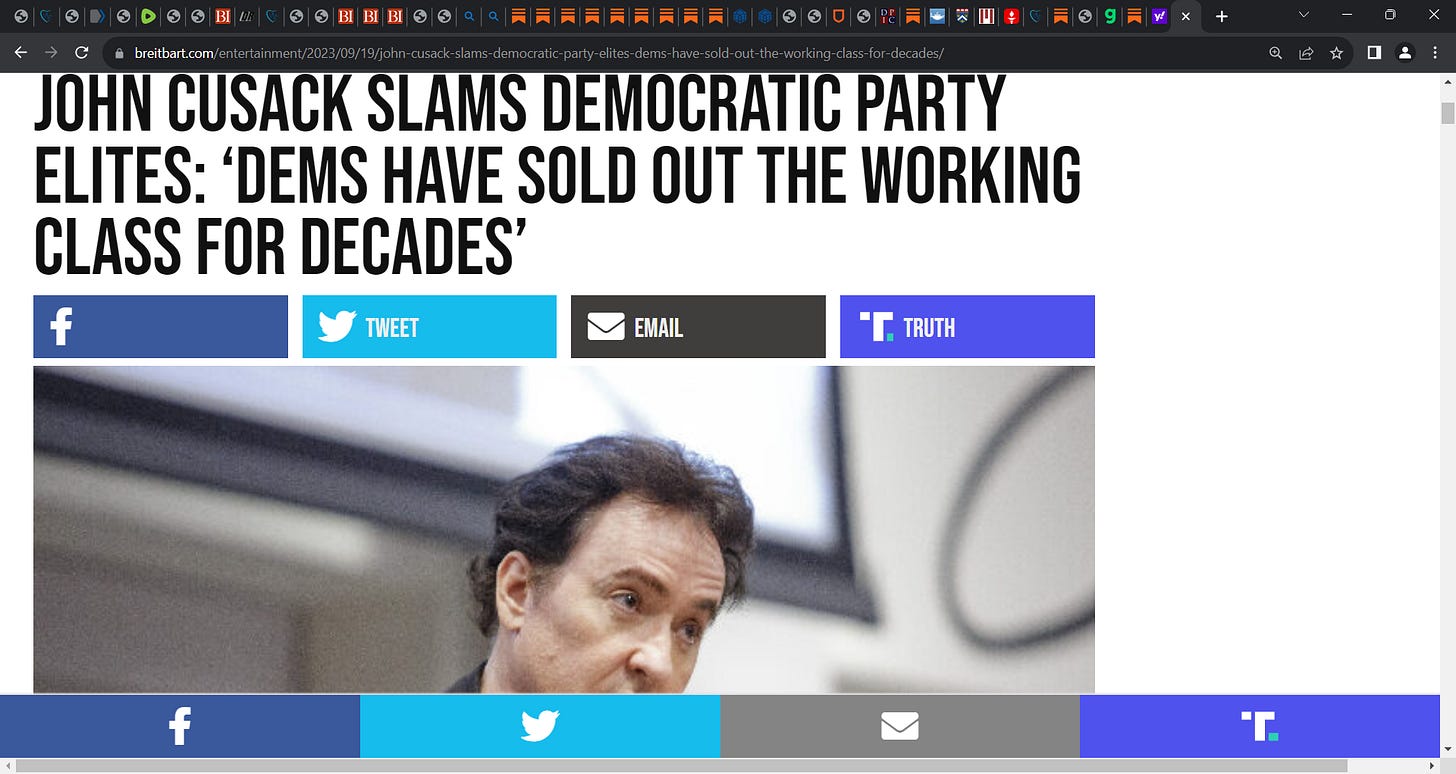Expand the tab search chevron
The height and width of the screenshot is (774, 1456).
1303,15
